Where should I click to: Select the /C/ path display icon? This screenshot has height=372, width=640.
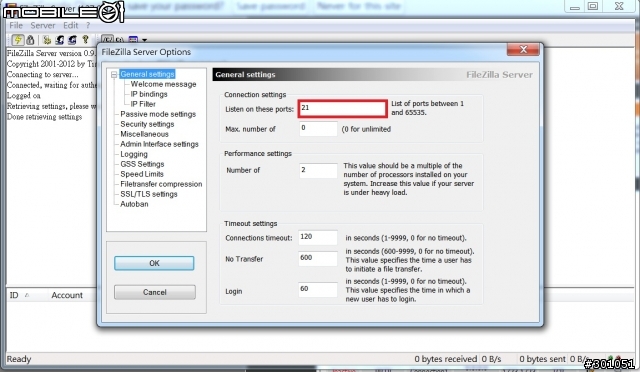point(107,40)
